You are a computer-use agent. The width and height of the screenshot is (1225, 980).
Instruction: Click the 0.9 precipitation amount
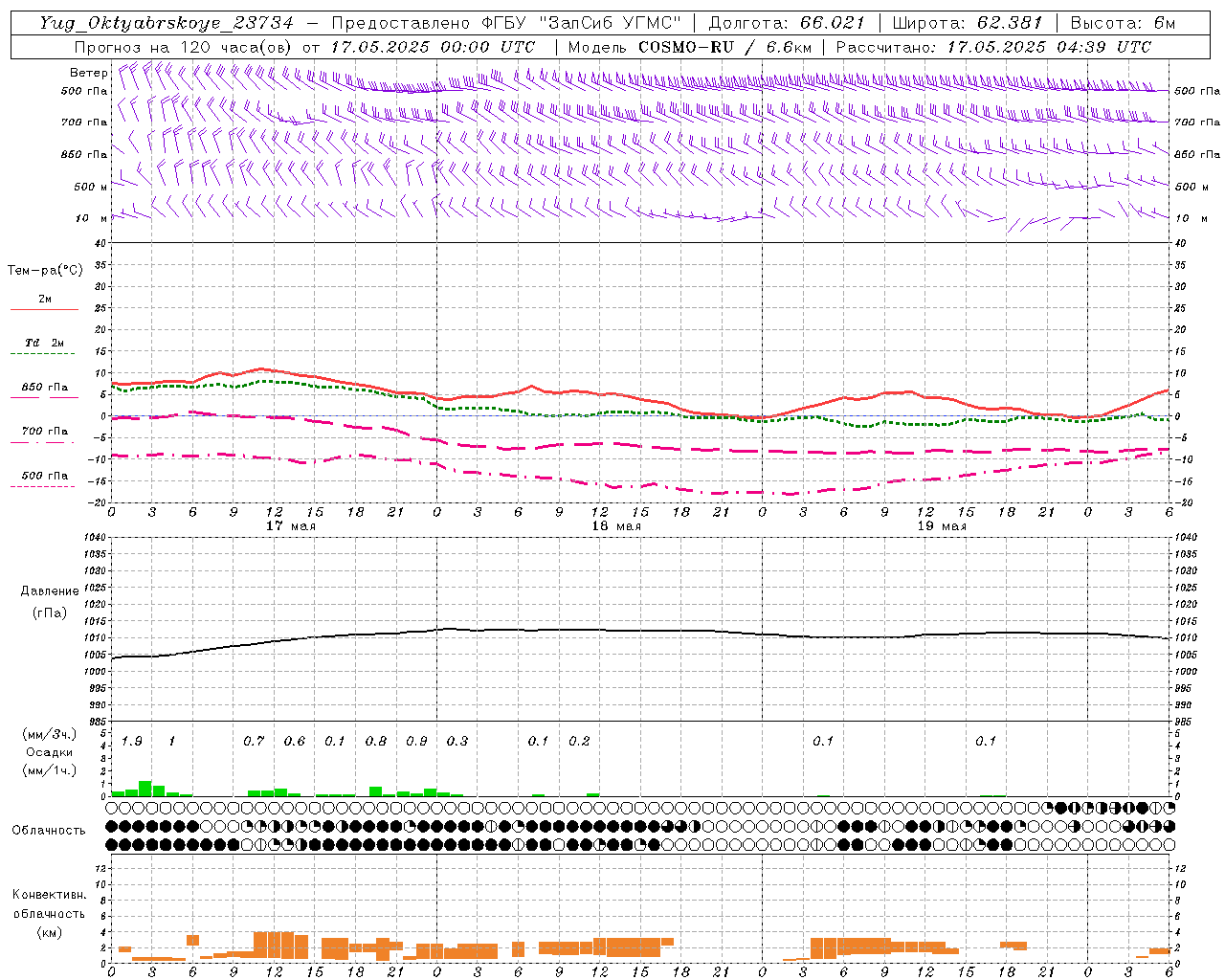(x=416, y=742)
